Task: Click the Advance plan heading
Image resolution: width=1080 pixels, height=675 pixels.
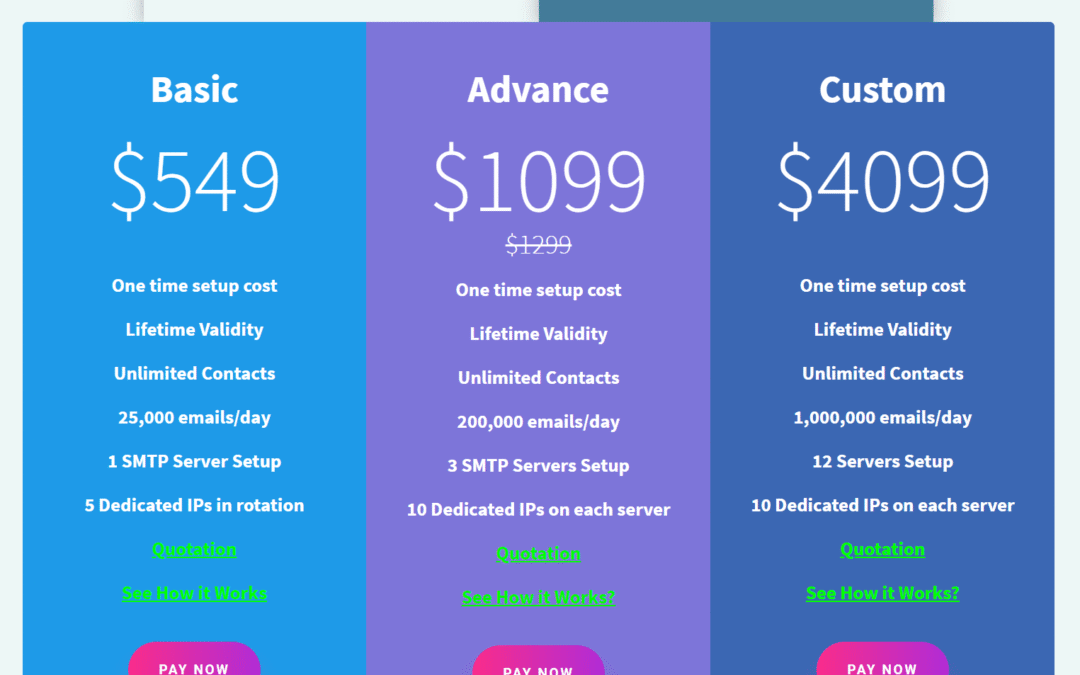Action: (x=538, y=90)
